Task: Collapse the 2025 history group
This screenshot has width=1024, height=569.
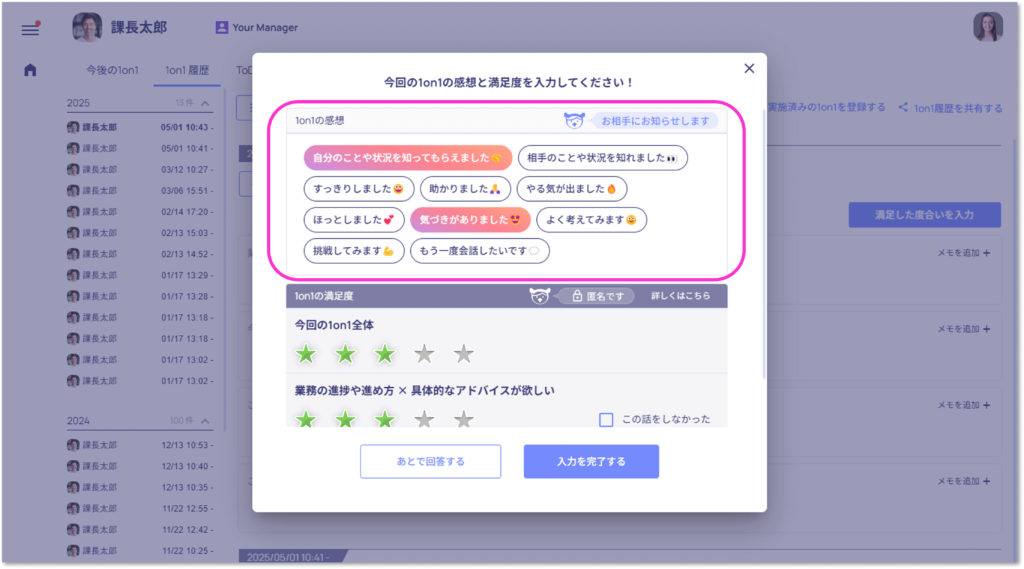Action: [205, 103]
